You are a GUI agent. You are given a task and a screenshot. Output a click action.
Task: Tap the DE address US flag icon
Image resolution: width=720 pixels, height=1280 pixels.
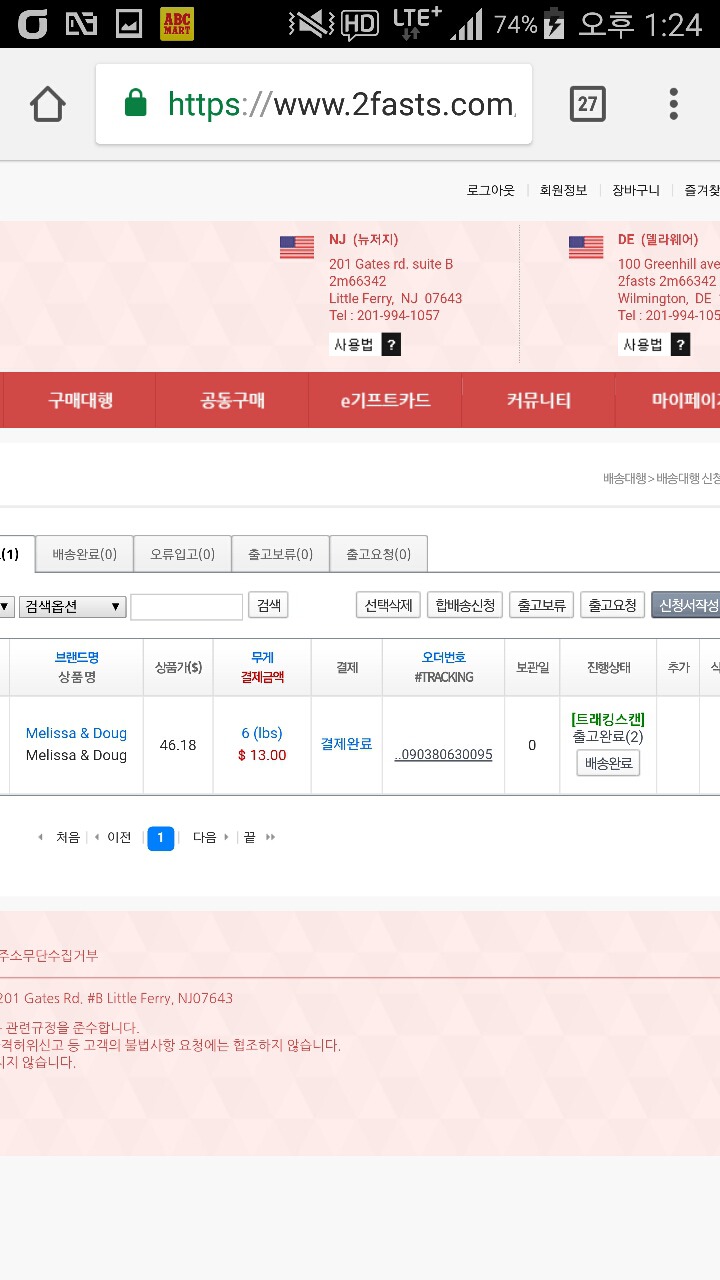[x=586, y=247]
